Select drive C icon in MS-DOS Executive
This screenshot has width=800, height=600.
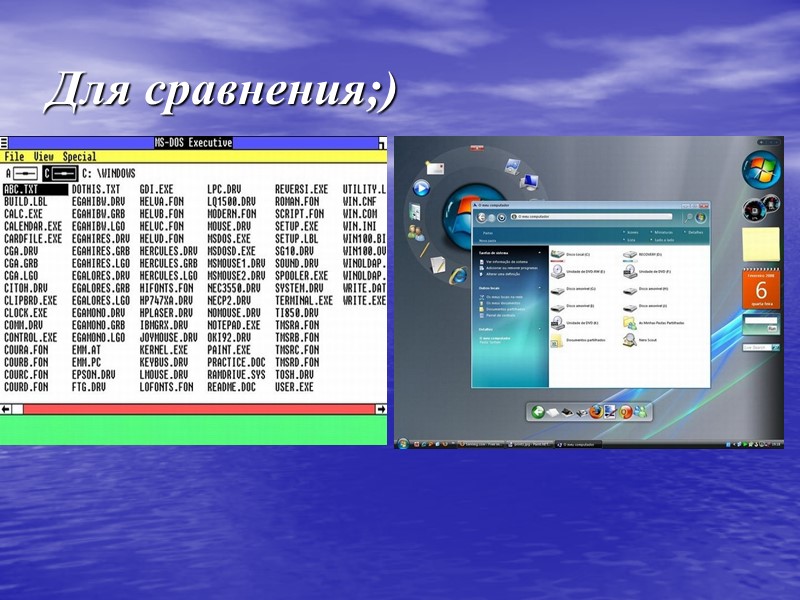[x=60, y=173]
